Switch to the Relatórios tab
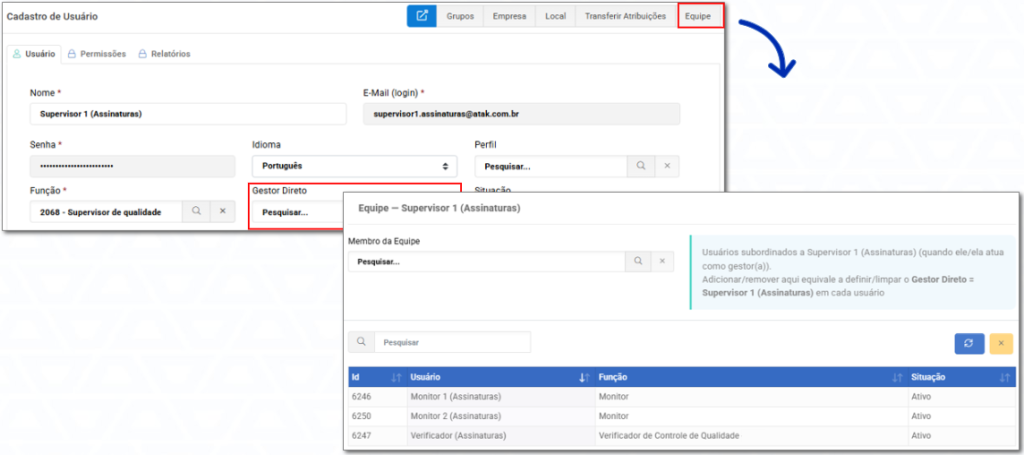Viewport: 1024px width, 455px height. (164, 54)
